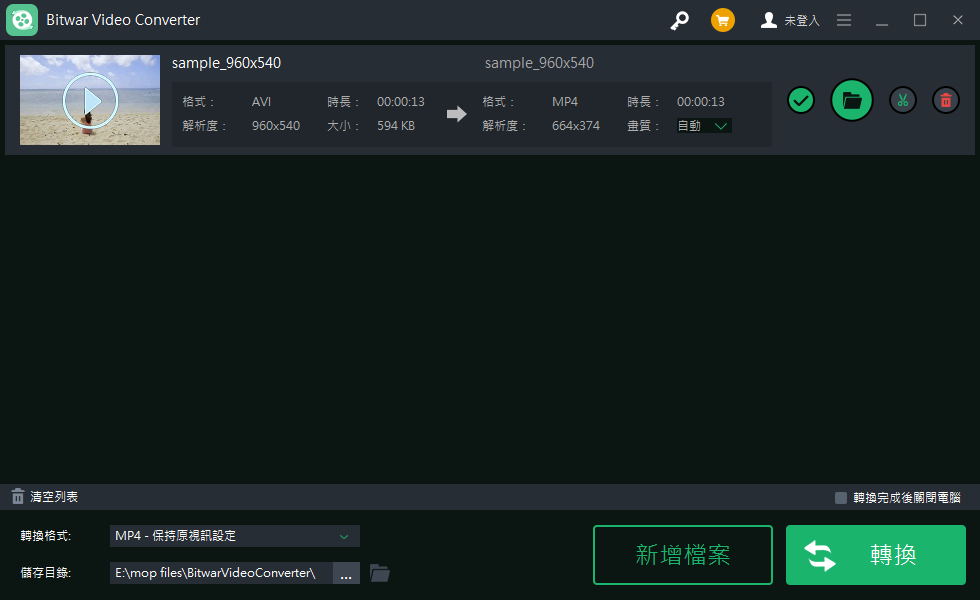
Task: Click the storage path field E:\mop files
Action: pos(221,573)
